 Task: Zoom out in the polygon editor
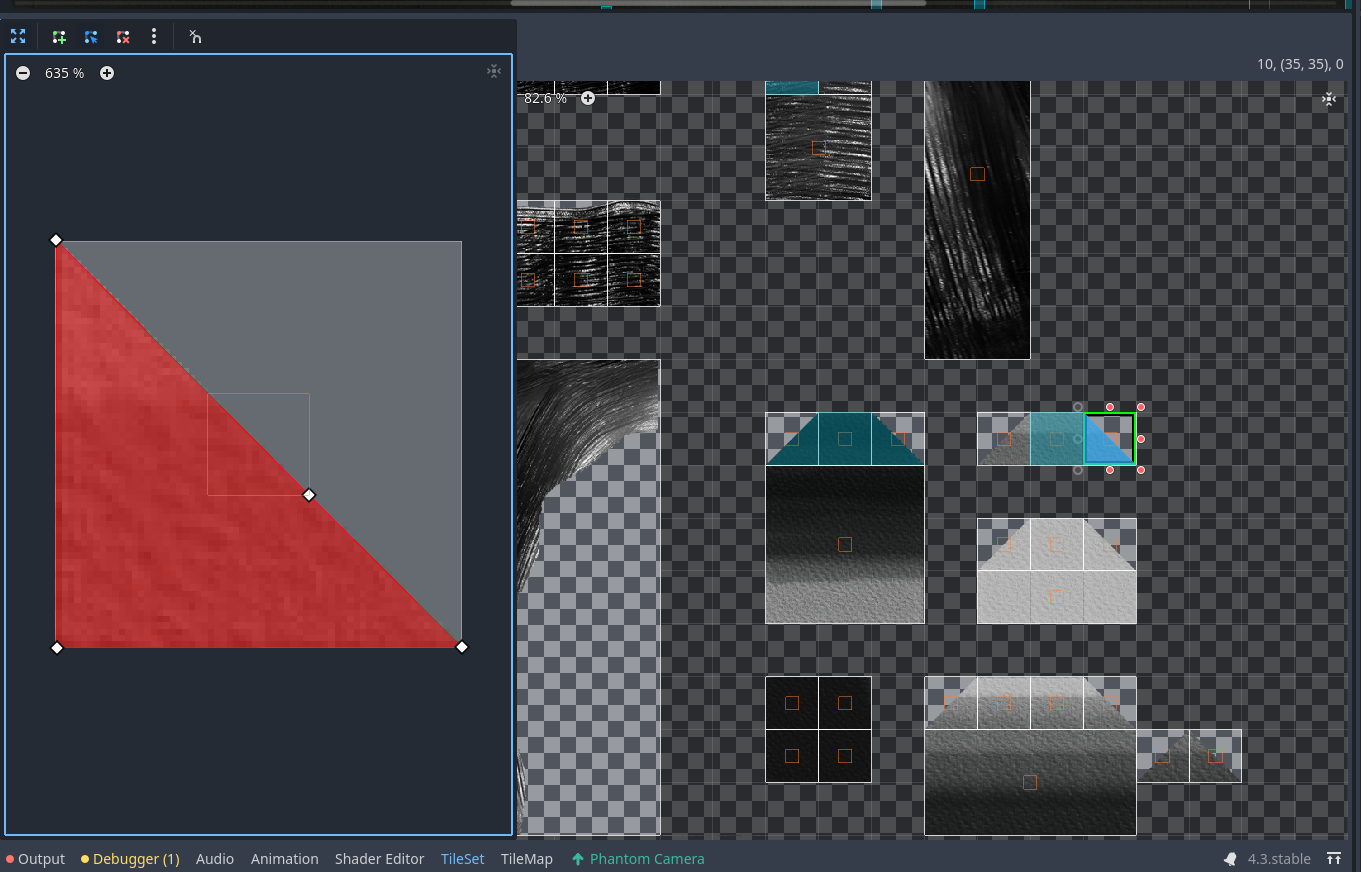(x=23, y=73)
